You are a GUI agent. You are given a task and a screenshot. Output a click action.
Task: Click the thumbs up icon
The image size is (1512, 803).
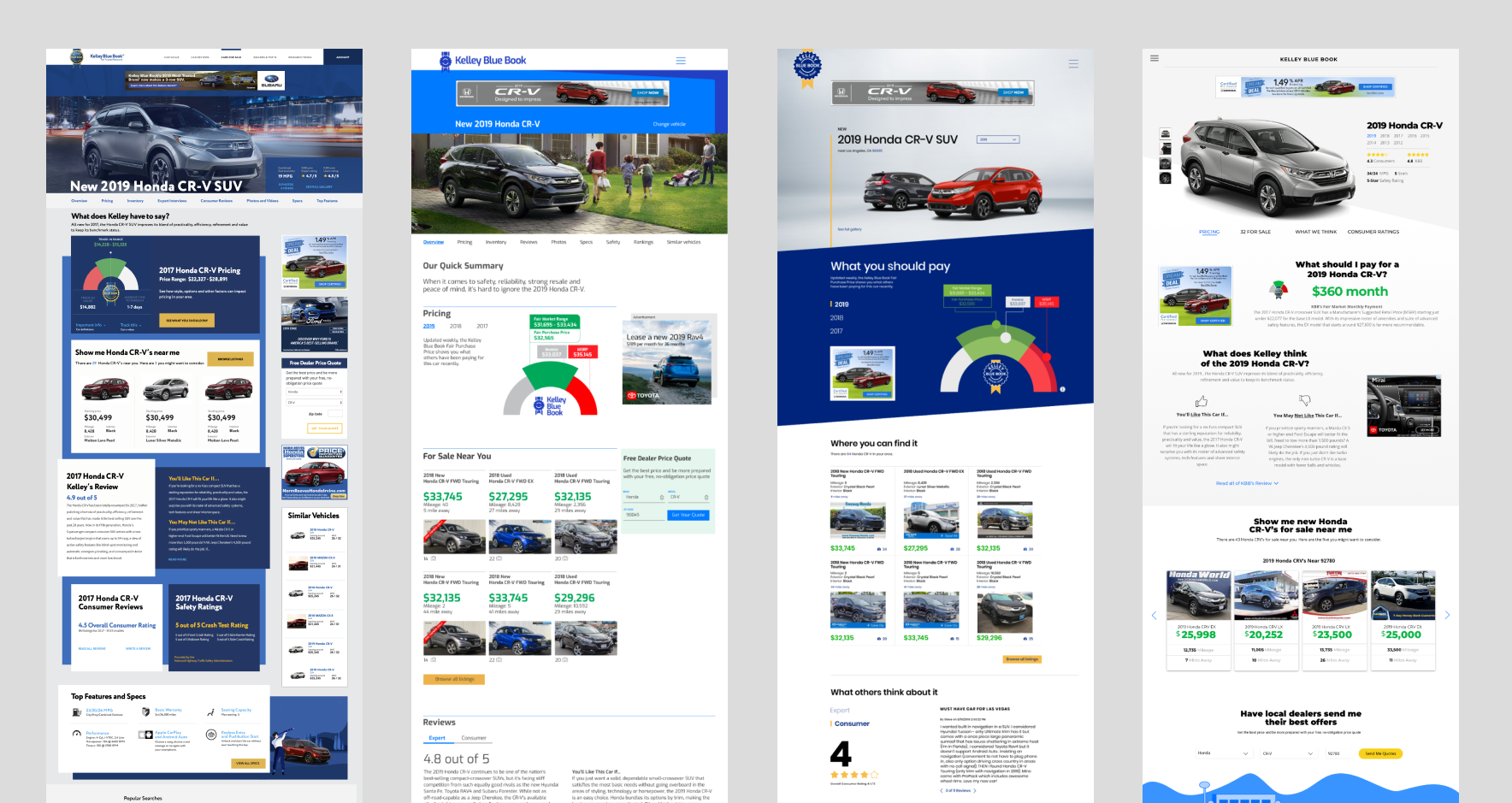[1202, 401]
